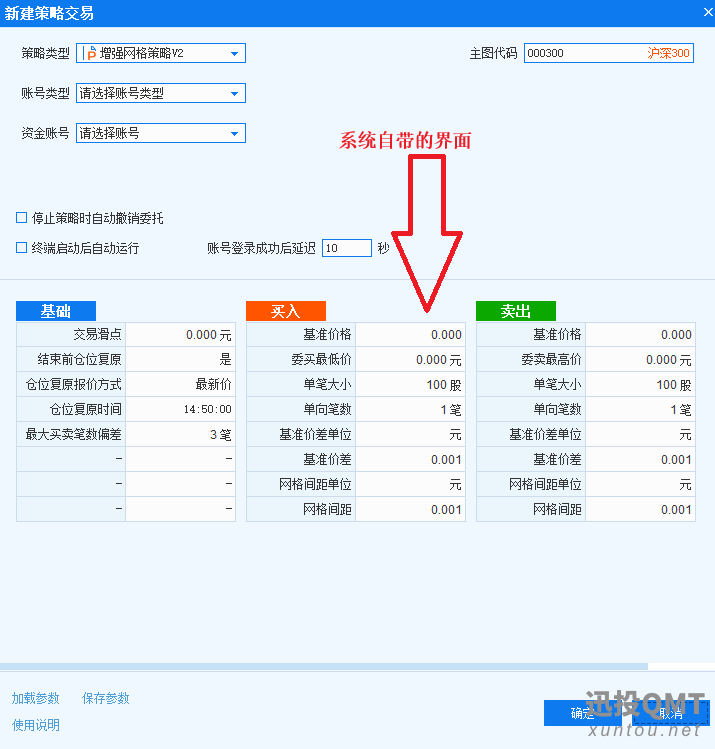Enable 终端启动后自动运行 checkbox
The height and width of the screenshot is (749, 715).
[21, 247]
